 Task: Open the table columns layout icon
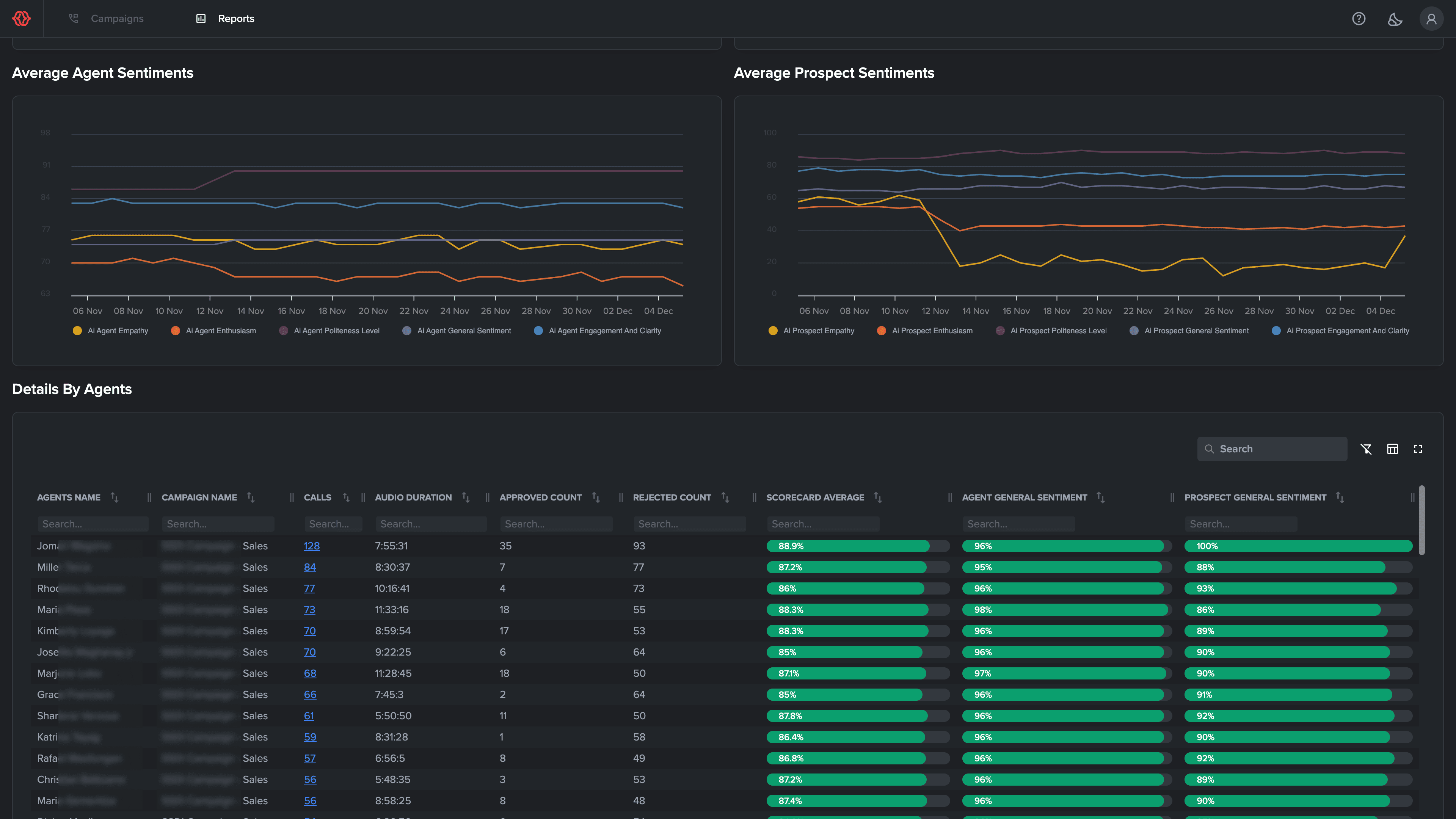[x=1392, y=449]
